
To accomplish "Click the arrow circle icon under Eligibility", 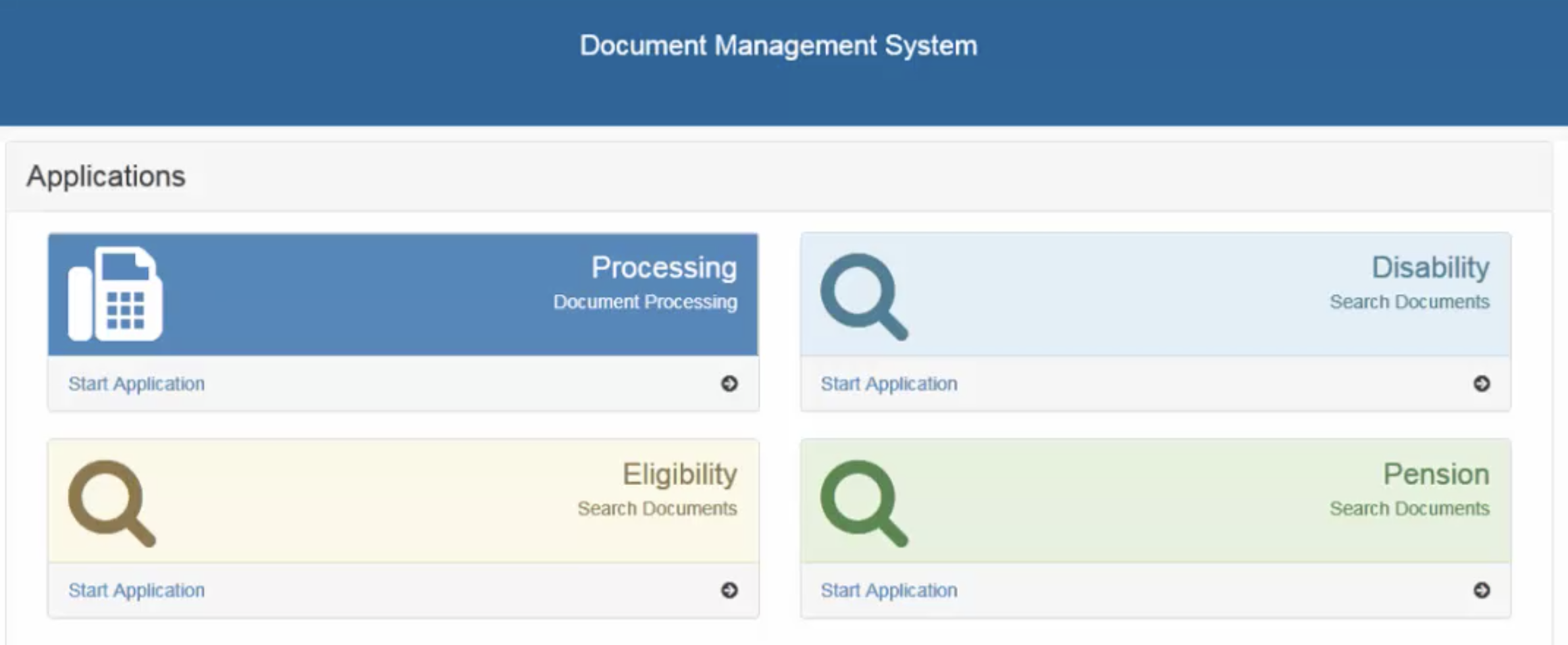I will coord(729,590).
